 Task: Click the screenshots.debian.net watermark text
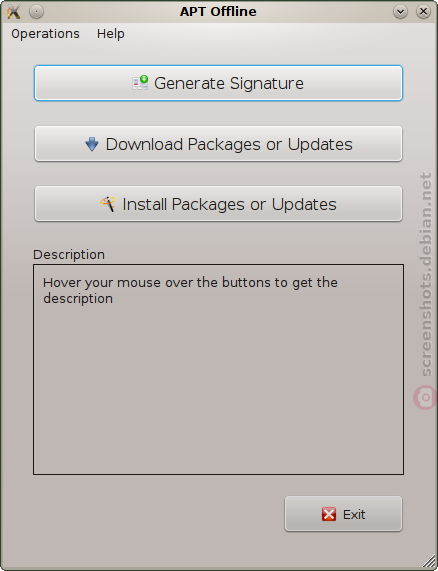click(x=426, y=274)
